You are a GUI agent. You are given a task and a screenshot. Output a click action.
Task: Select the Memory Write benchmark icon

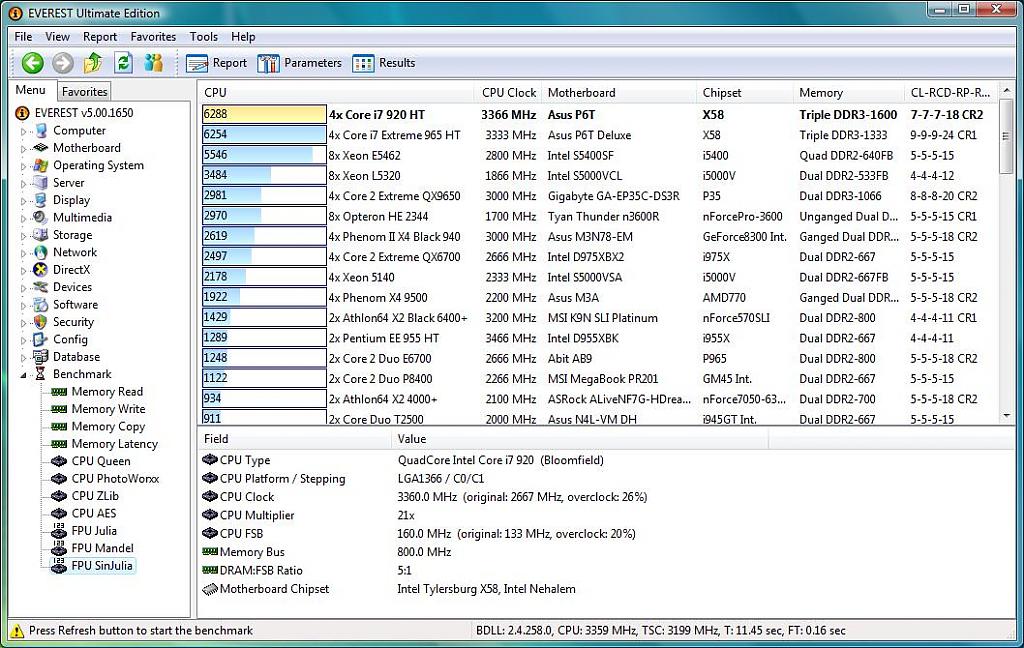[59, 409]
